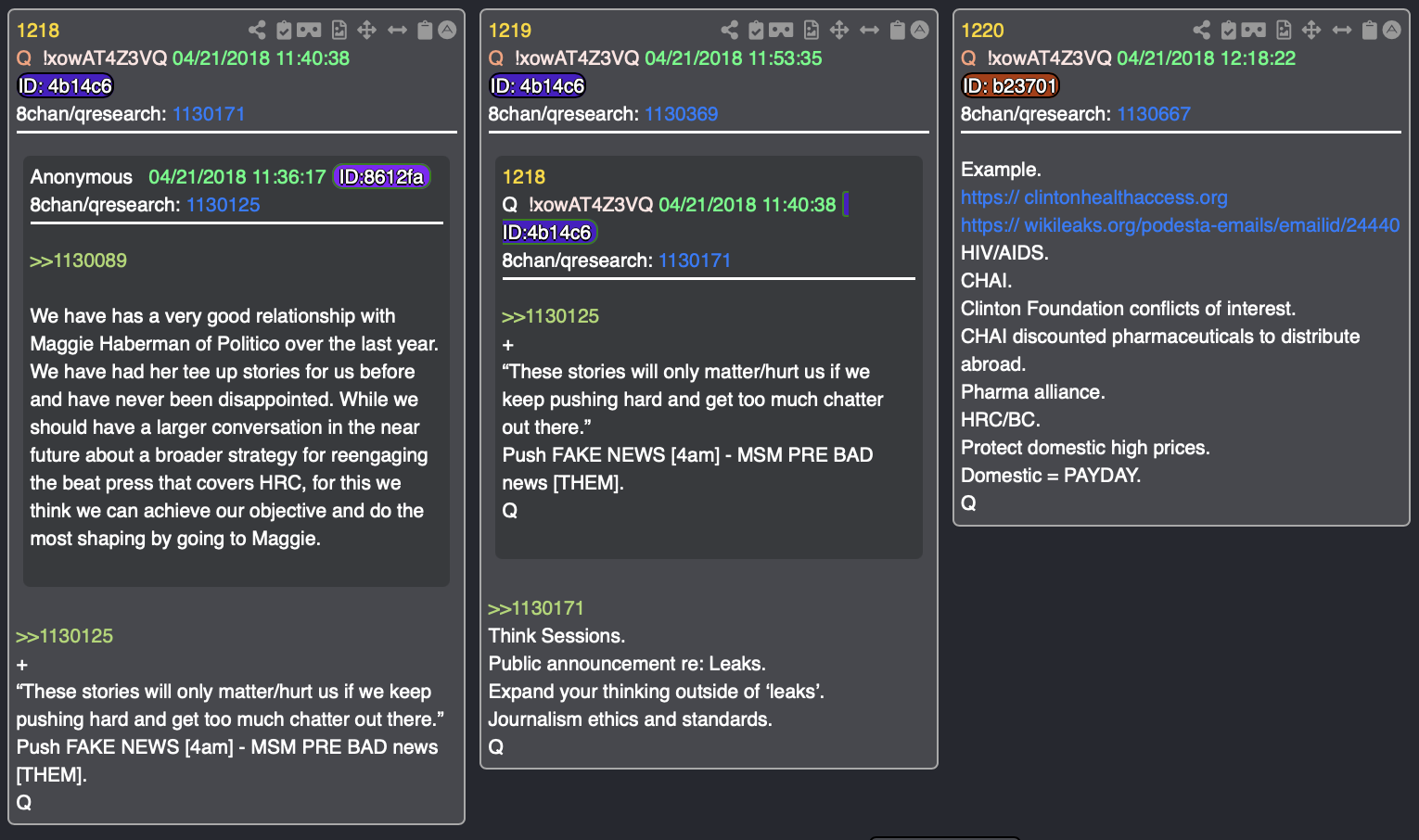Click the clipboard-check icon on post 1220
This screenshot has height=840, width=1419.
(1228, 30)
